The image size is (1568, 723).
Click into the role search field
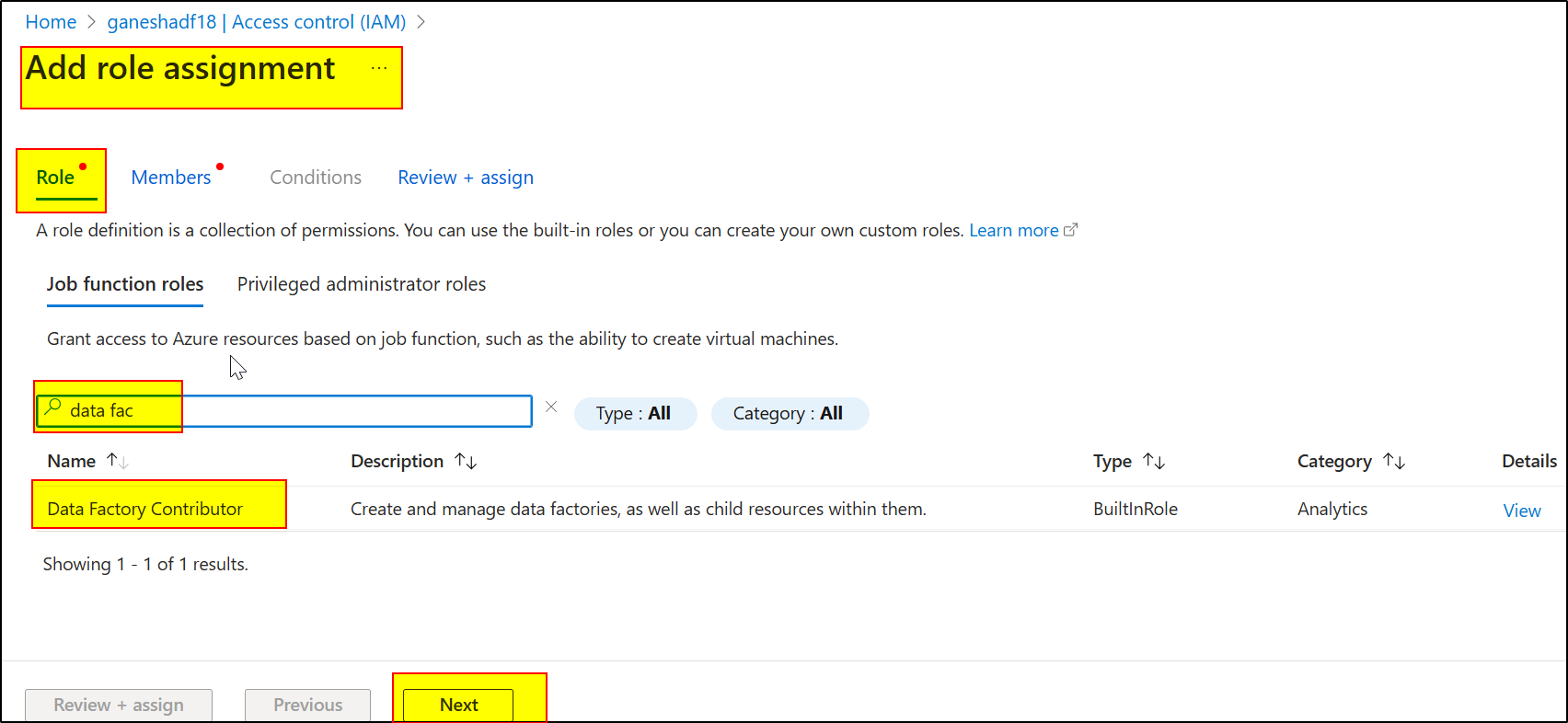[284, 410]
